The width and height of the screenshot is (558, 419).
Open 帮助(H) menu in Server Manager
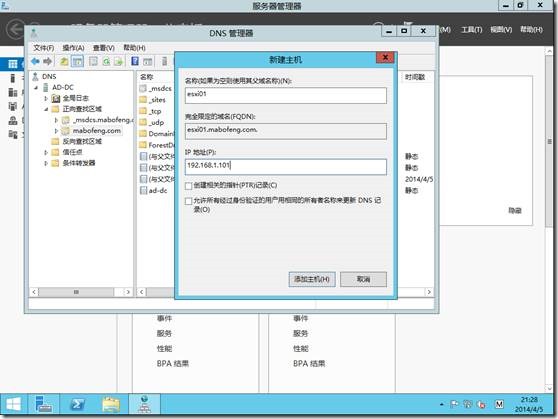coord(531,30)
